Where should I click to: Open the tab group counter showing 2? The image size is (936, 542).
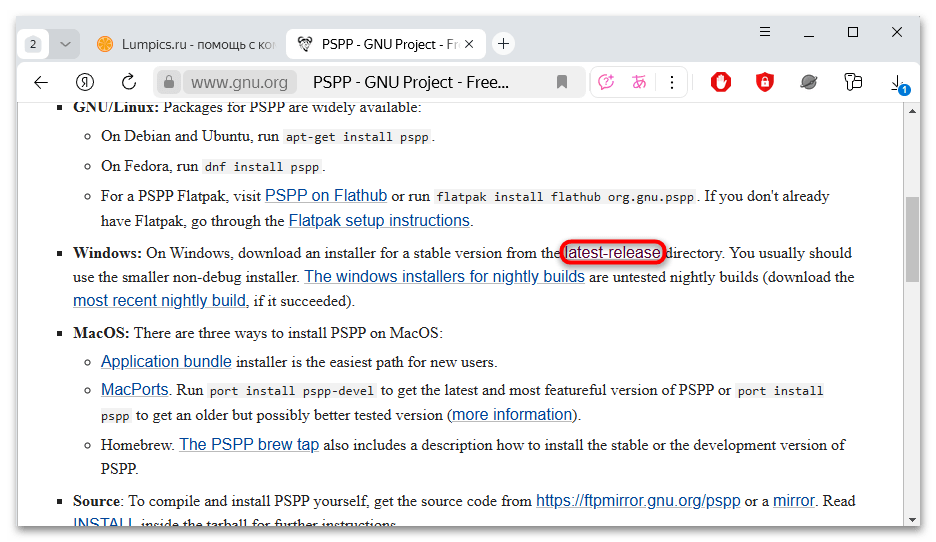(x=33, y=44)
